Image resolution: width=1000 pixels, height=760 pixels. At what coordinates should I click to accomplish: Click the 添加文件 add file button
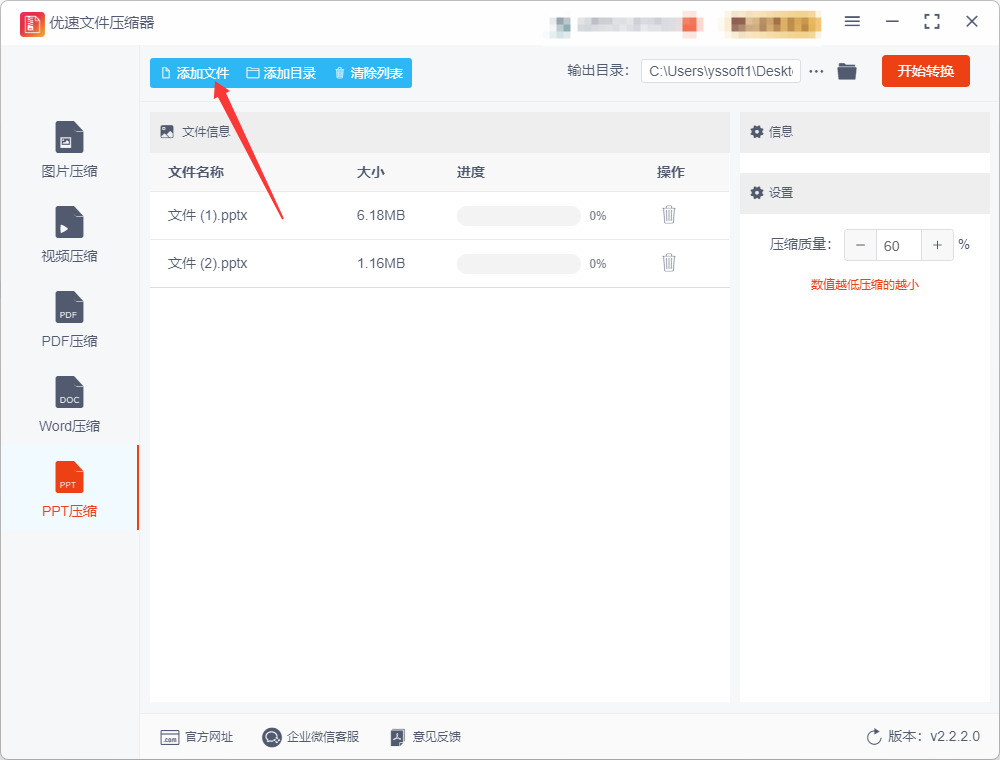195,73
